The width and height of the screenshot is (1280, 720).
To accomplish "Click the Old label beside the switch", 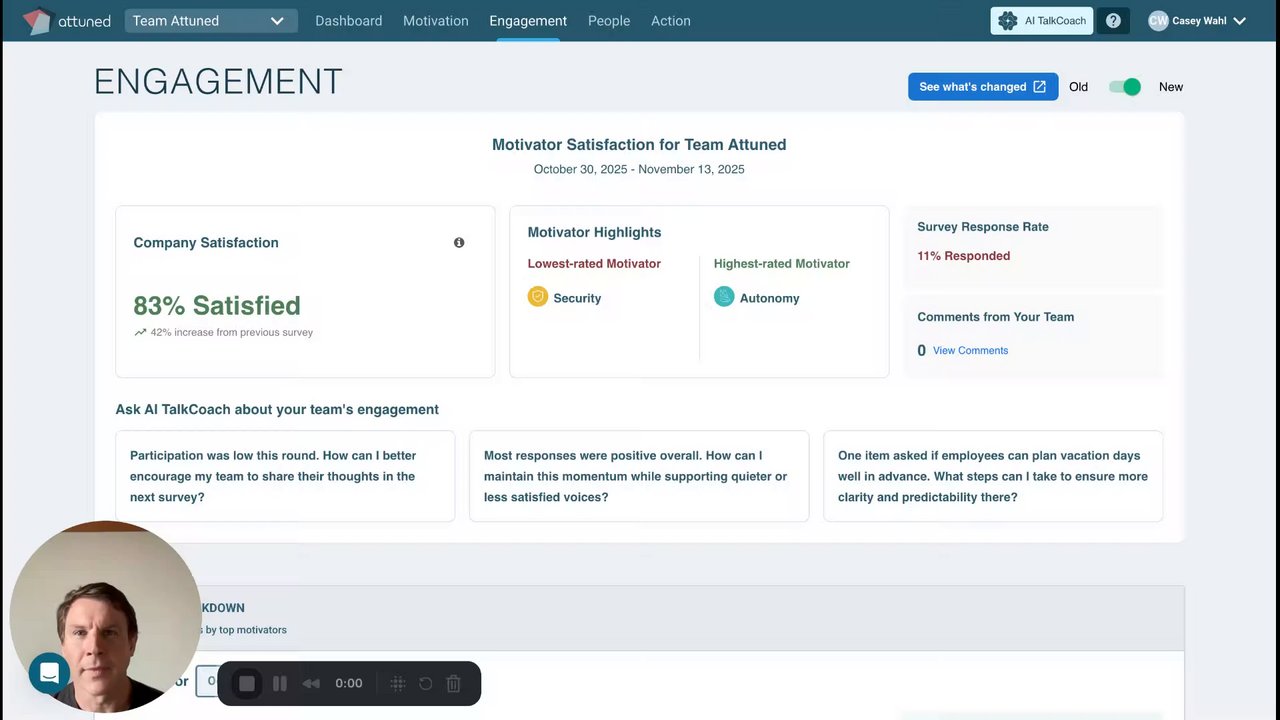I will (x=1078, y=87).
